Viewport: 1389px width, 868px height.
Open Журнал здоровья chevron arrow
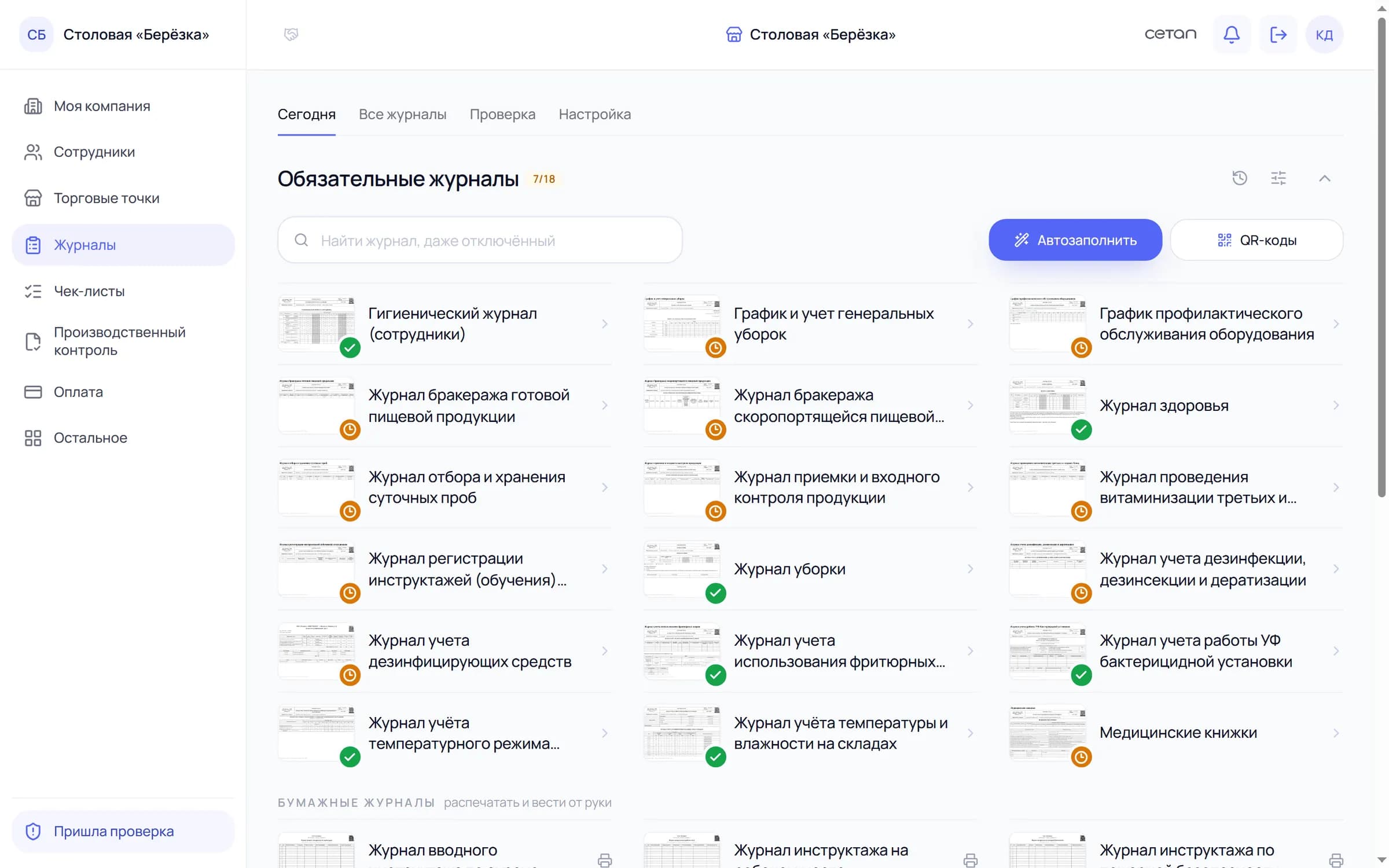1336,406
